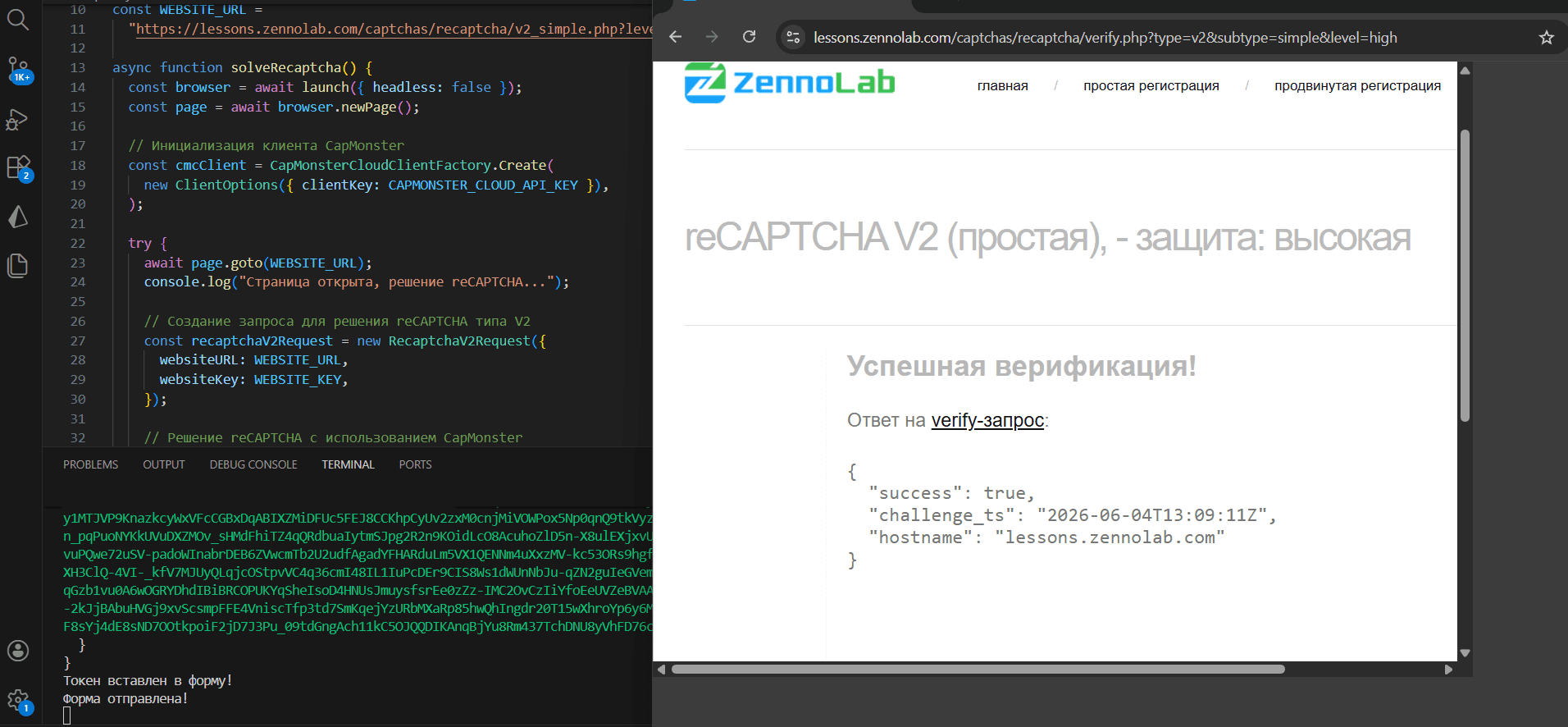Screen dimensions: 1568x727
Task: Click the token line starting 'y1MTJVP9' in terminal
Action: coord(358,518)
